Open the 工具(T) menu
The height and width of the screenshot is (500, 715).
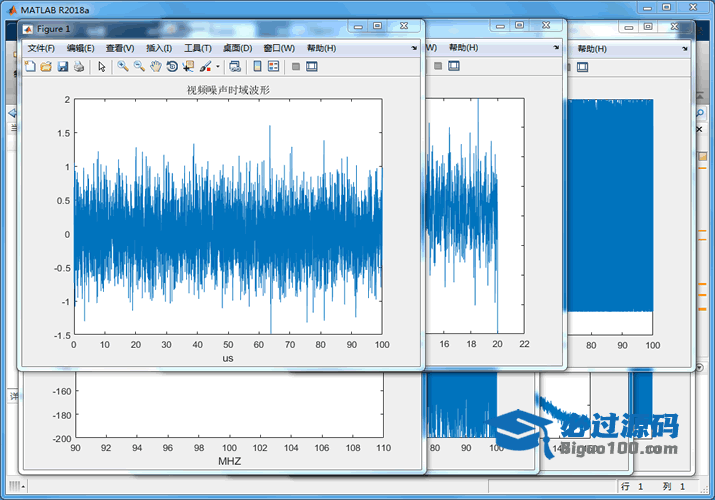(x=198, y=48)
